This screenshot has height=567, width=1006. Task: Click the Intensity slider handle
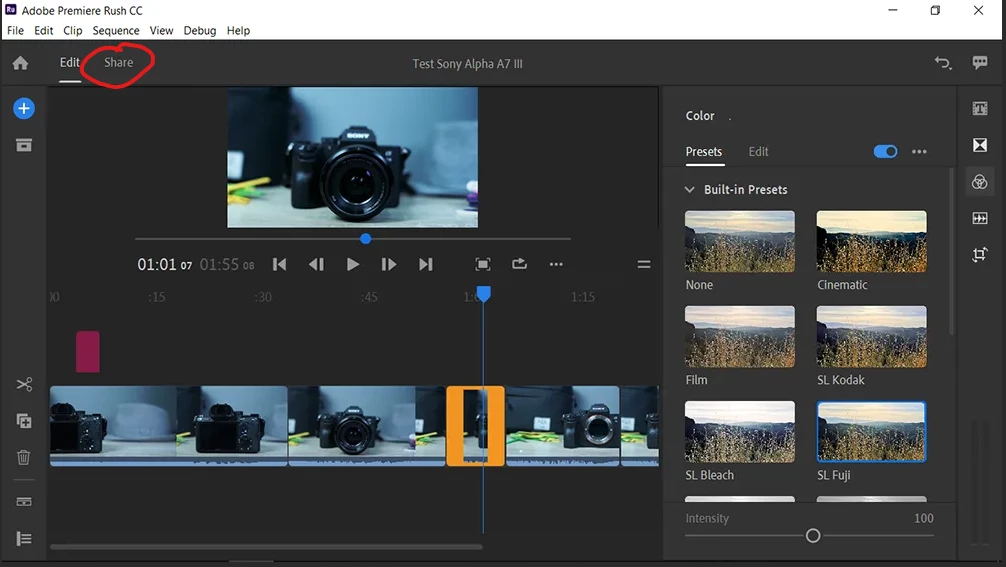813,536
